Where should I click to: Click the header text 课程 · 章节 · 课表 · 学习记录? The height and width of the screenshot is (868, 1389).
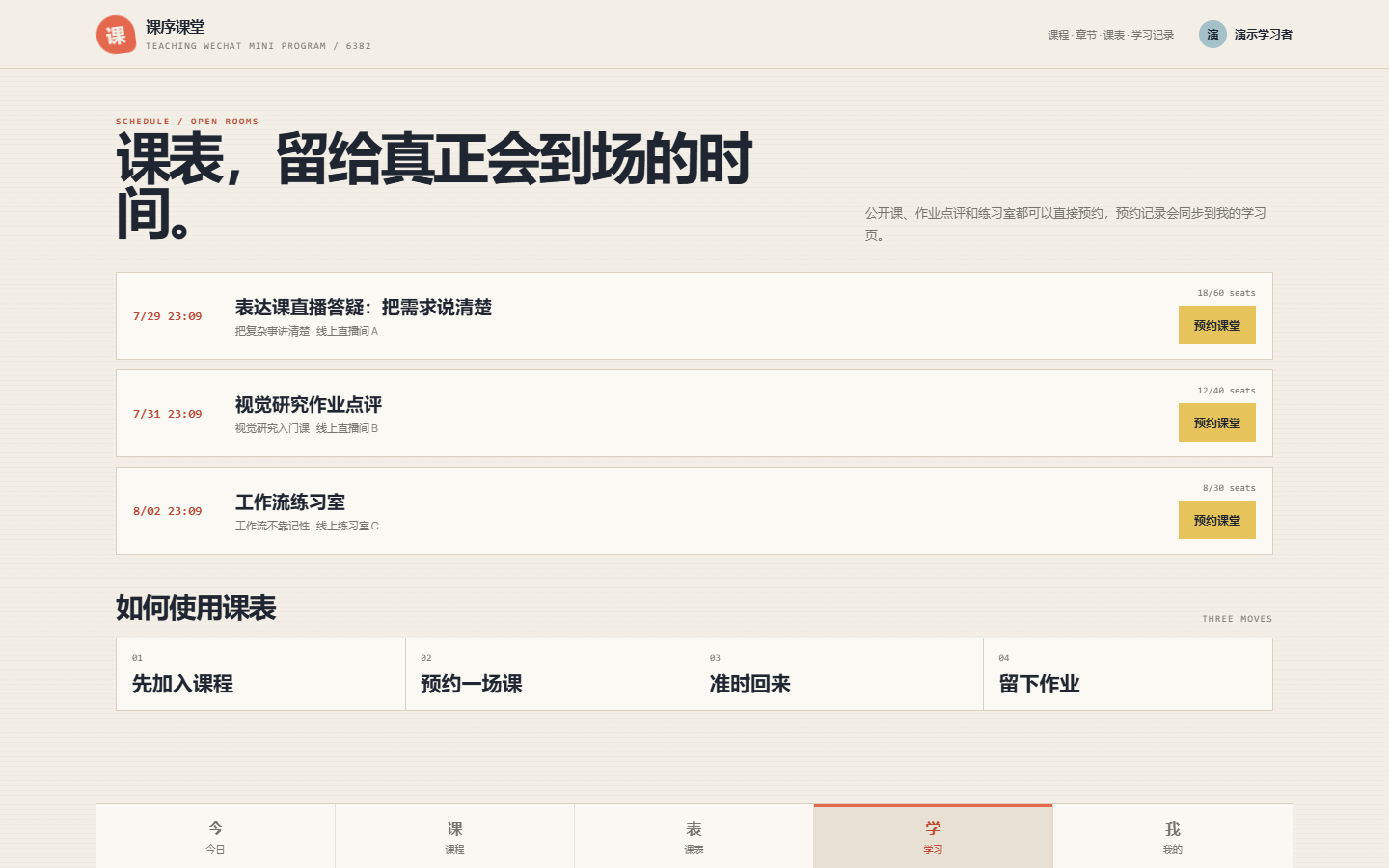1111,35
